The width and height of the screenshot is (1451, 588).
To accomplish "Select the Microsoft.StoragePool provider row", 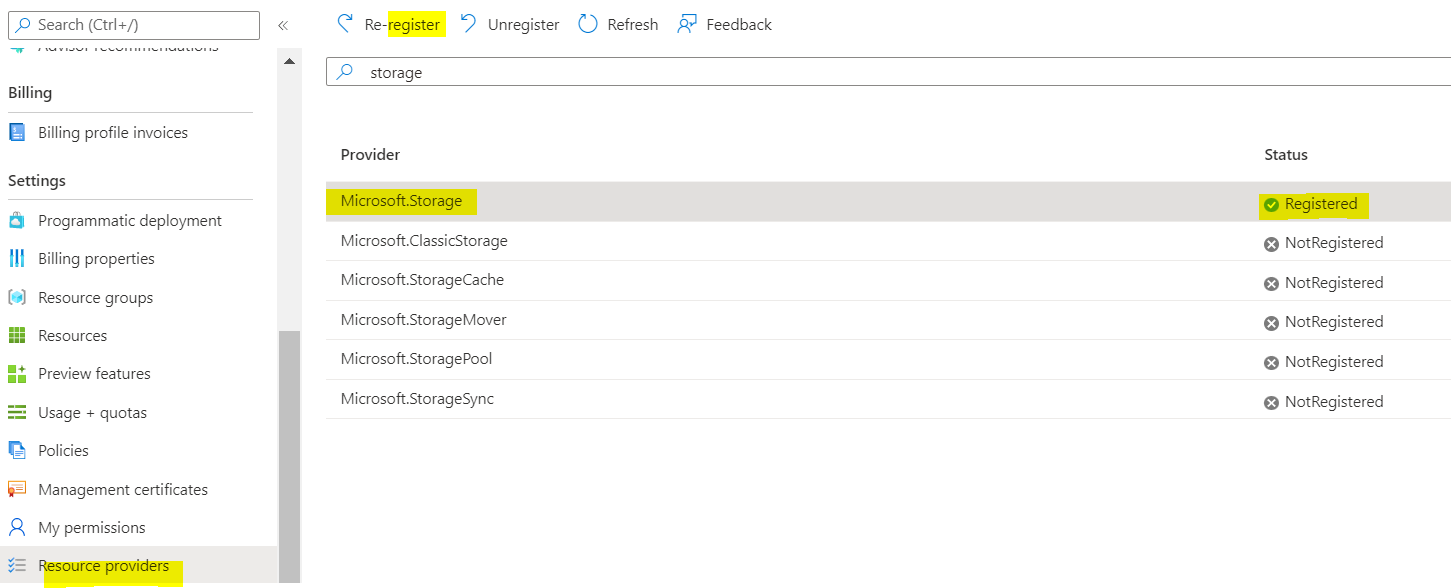I will point(888,359).
